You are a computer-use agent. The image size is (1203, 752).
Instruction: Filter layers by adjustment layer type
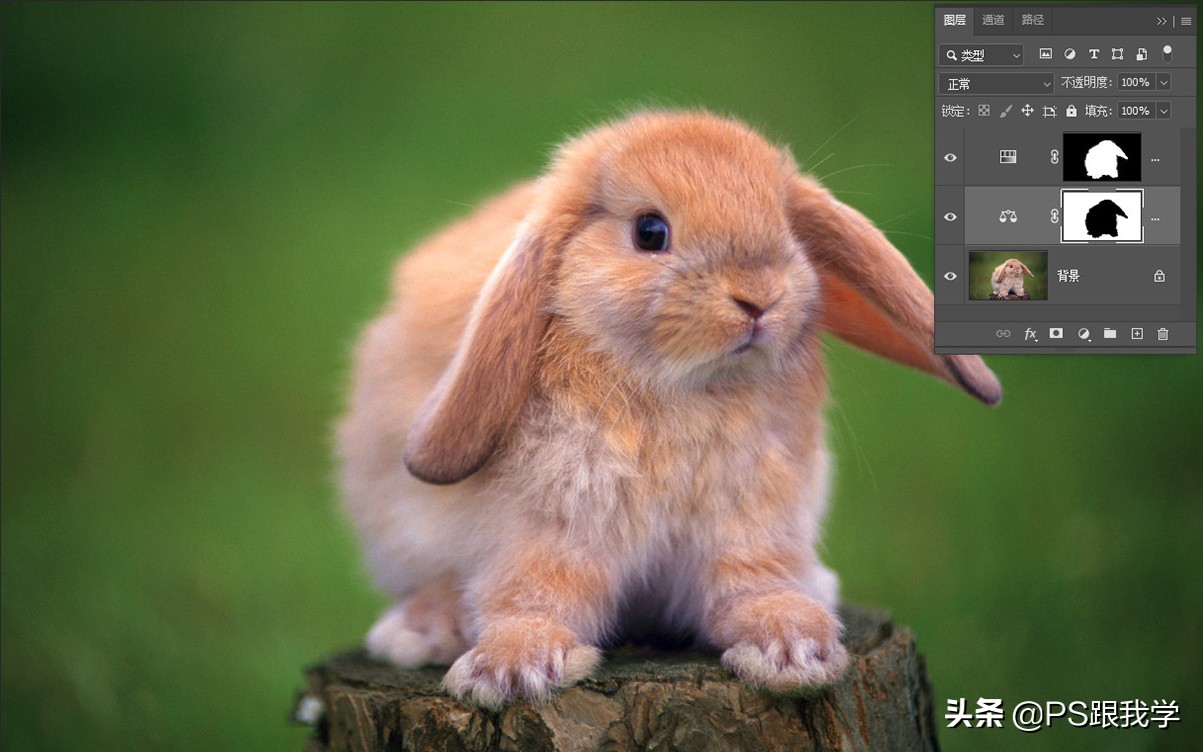coord(1070,54)
